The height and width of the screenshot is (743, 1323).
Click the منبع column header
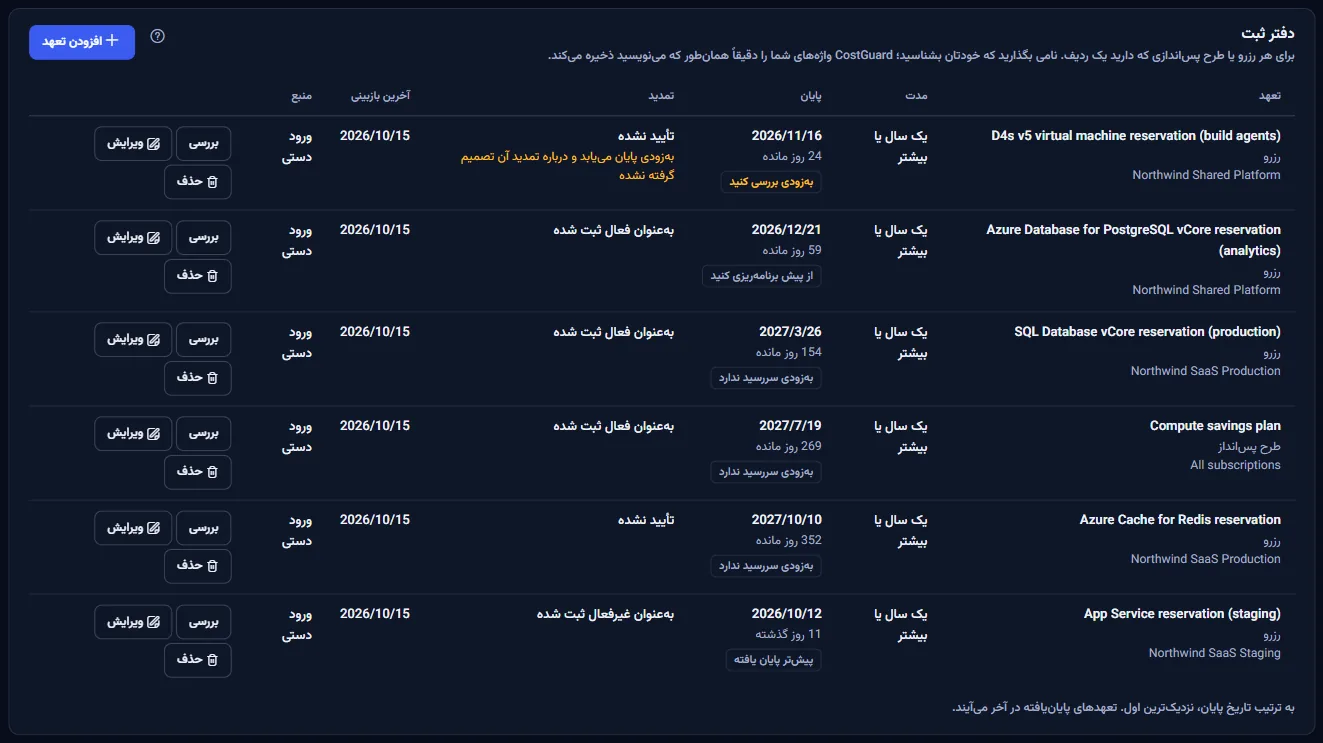301,96
